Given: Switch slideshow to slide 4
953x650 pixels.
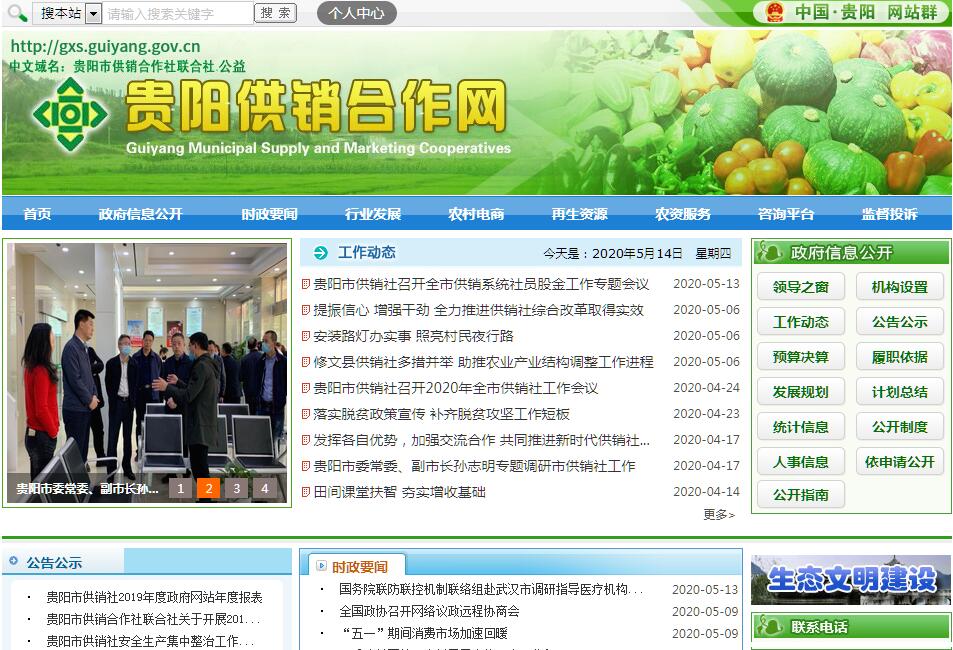Looking at the screenshot, I should [264, 488].
